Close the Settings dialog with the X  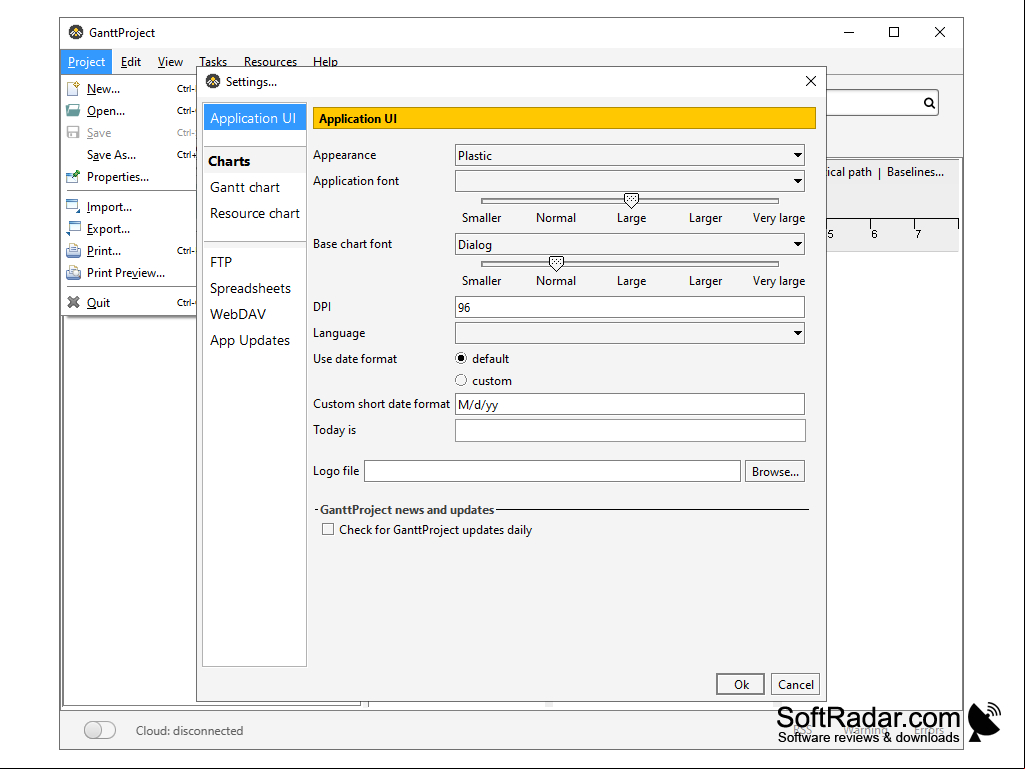811,81
